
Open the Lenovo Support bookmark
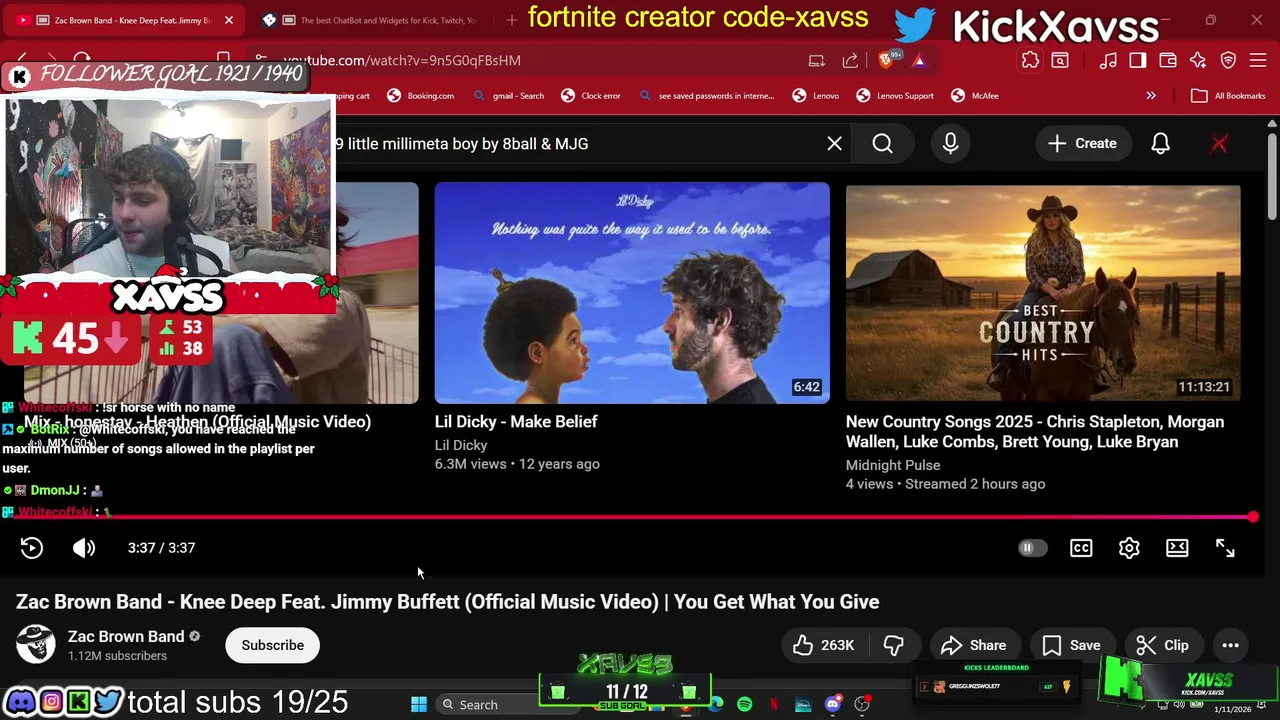894,96
